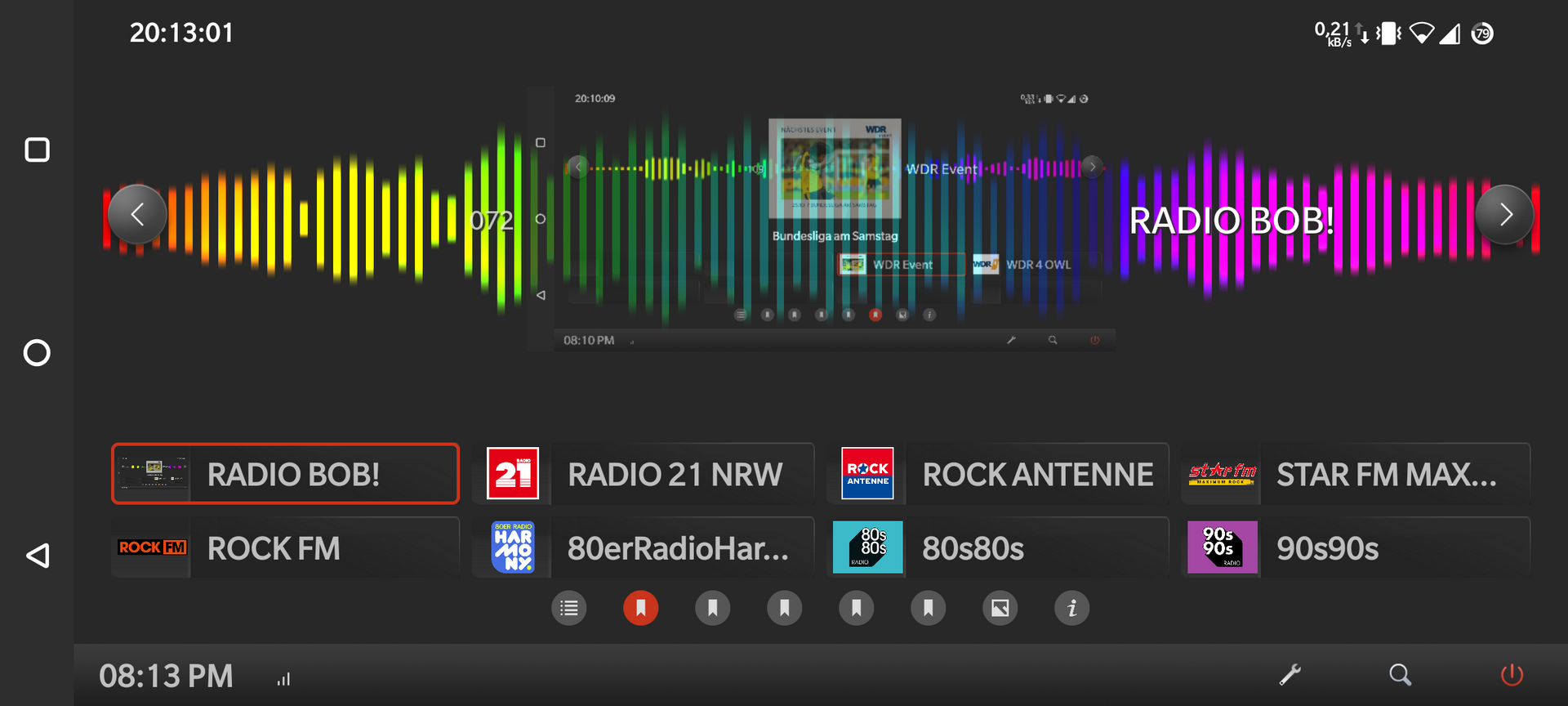Skip to next station with right chevron
This screenshot has height=706, width=1568.
pos(1505,215)
